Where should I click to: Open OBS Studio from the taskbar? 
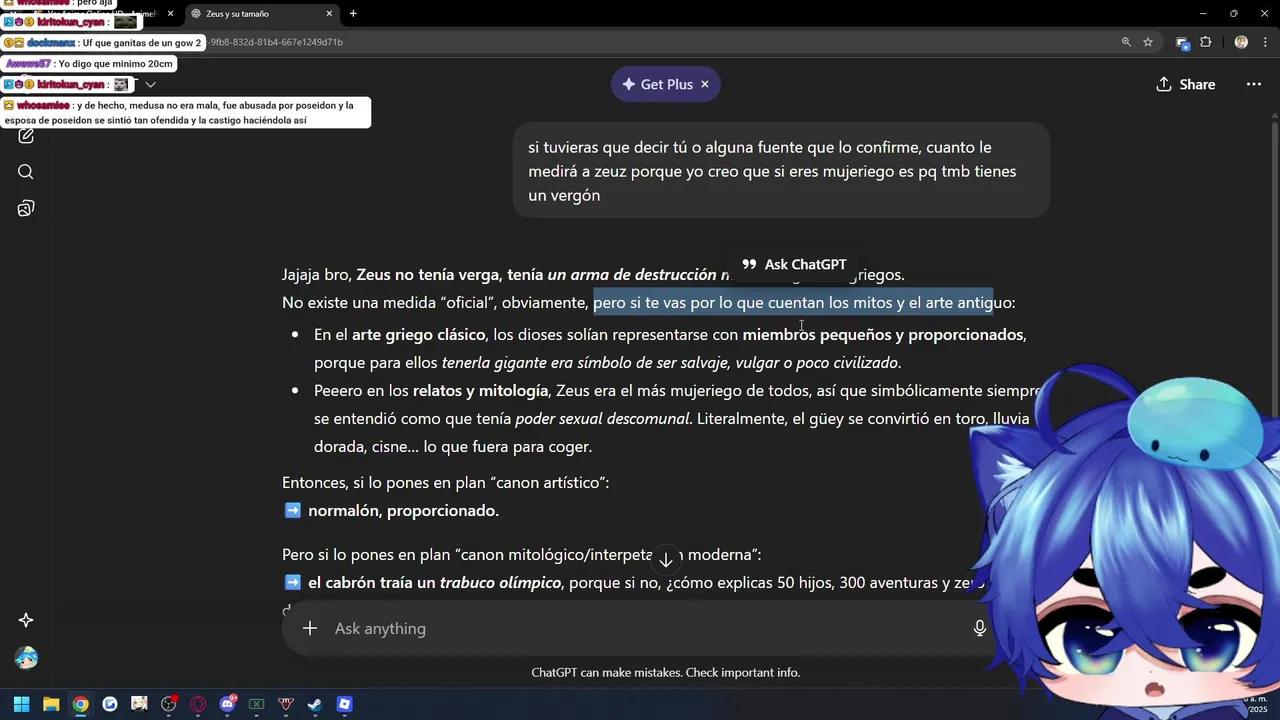pyautogui.click(x=169, y=704)
